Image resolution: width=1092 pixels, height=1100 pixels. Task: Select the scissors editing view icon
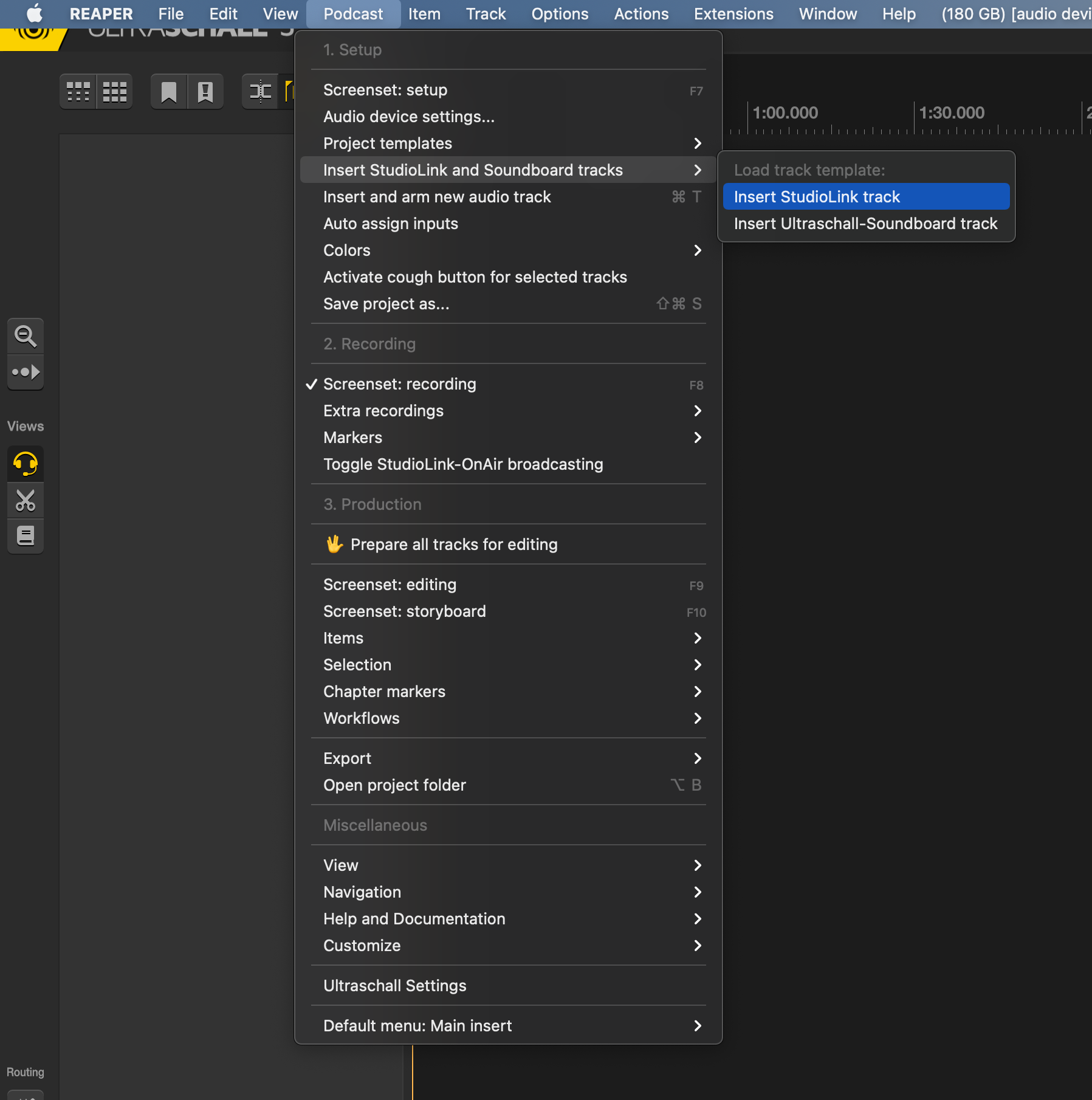tap(26, 500)
